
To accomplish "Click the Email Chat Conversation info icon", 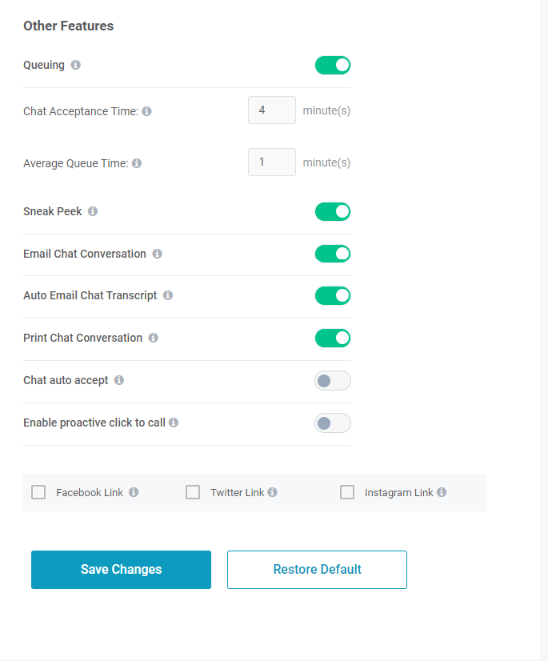I will (157, 254).
